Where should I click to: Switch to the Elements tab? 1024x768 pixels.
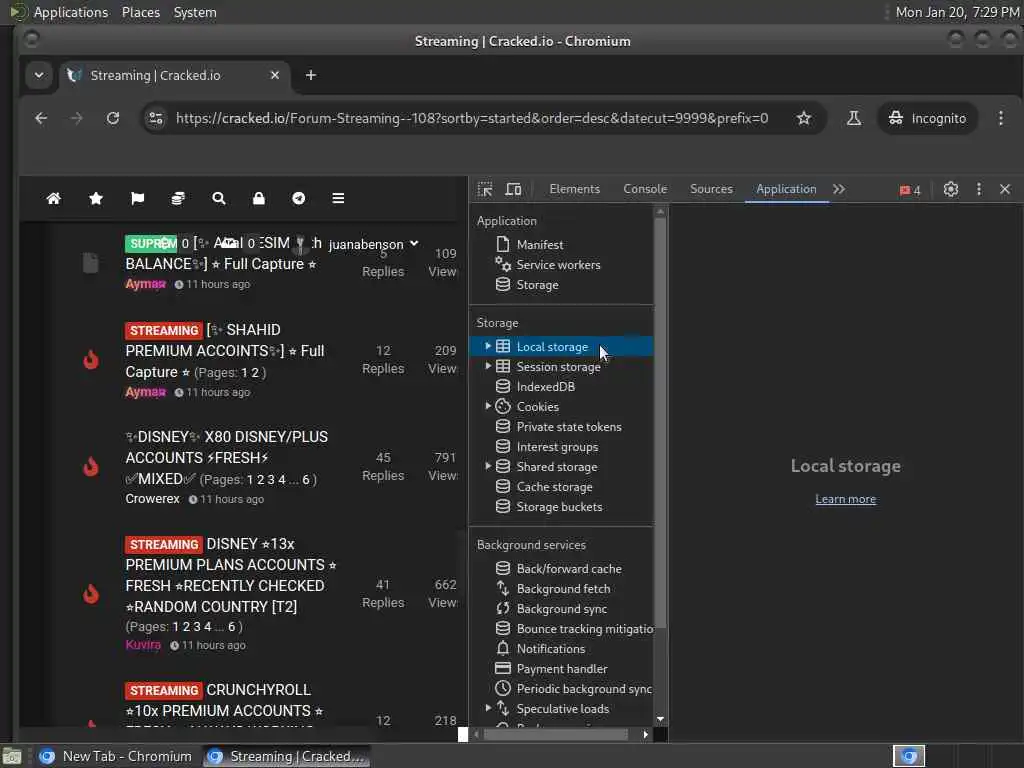575,189
